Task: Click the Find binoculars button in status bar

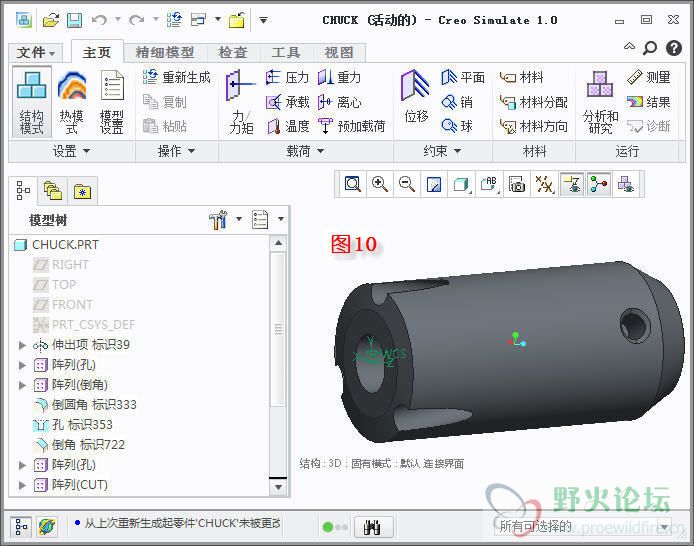Action: (x=373, y=527)
